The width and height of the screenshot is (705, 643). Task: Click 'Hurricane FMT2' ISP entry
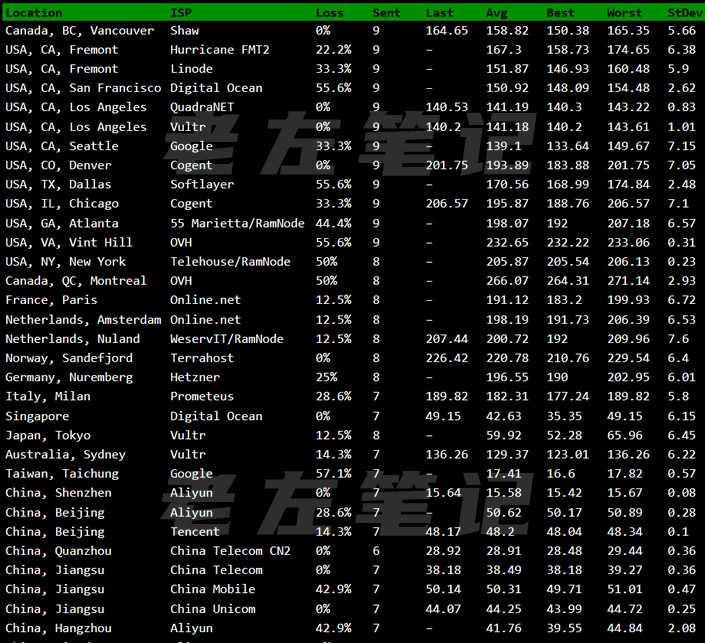pyautogui.click(x=220, y=49)
